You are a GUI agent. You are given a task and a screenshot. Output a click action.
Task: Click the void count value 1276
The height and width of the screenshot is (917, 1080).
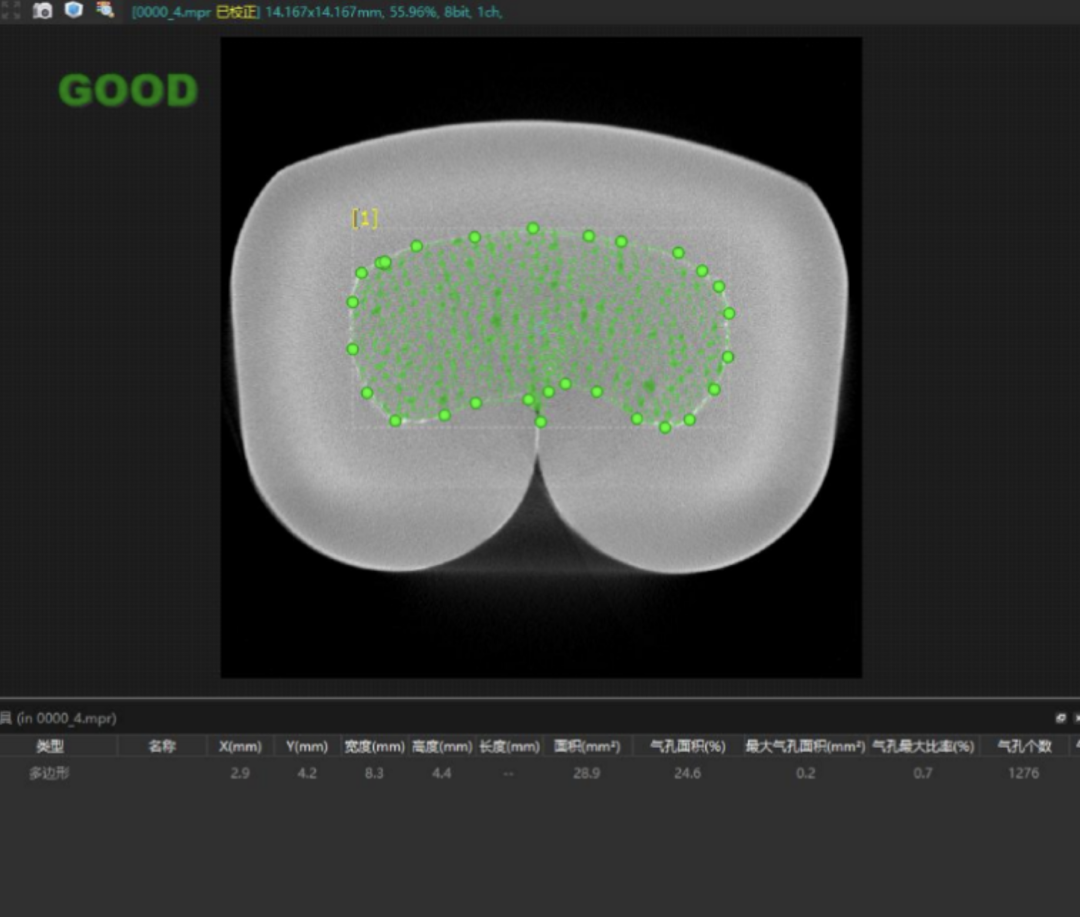click(x=1024, y=773)
